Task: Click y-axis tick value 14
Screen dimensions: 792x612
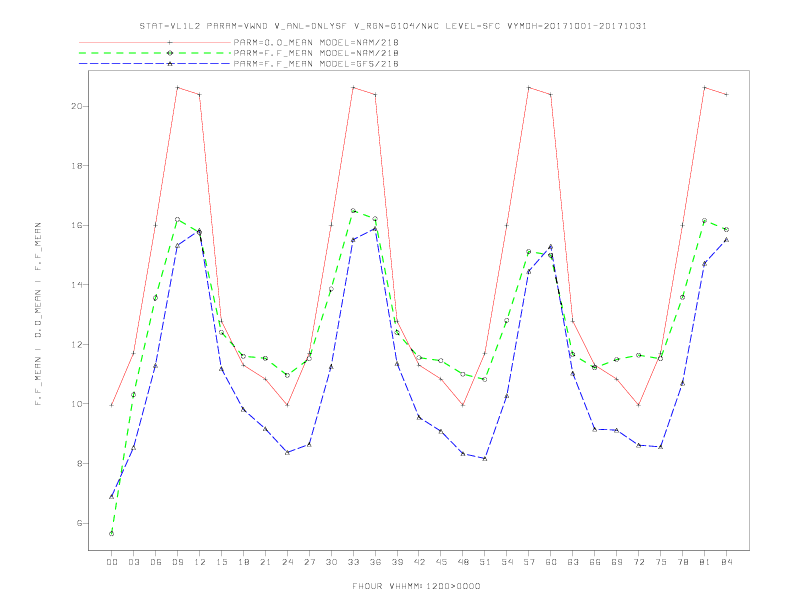Action: click(77, 285)
